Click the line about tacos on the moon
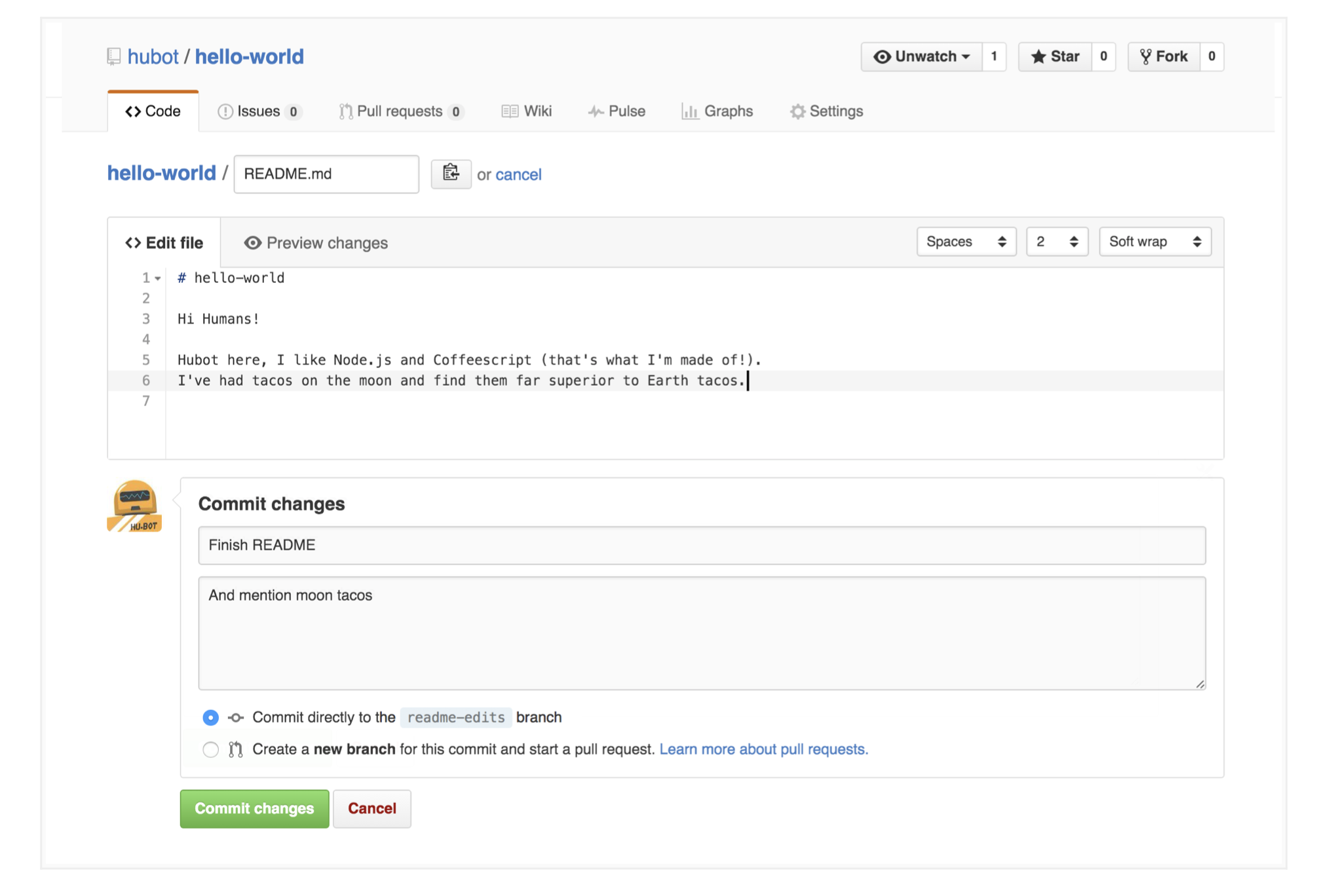Screen dimensions: 1317x896 [x=461, y=381]
